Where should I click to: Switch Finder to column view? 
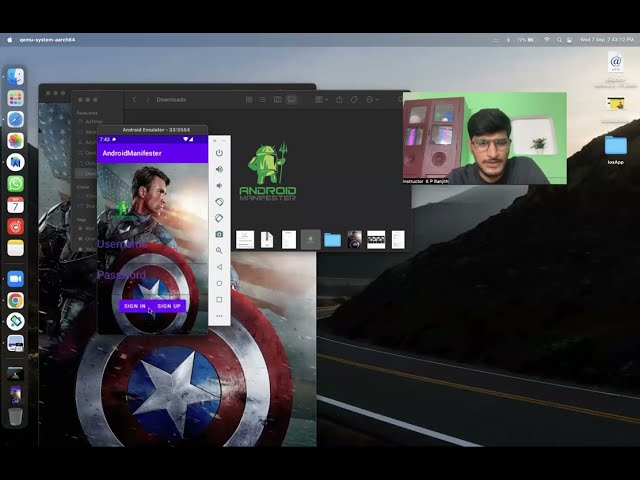point(277,100)
